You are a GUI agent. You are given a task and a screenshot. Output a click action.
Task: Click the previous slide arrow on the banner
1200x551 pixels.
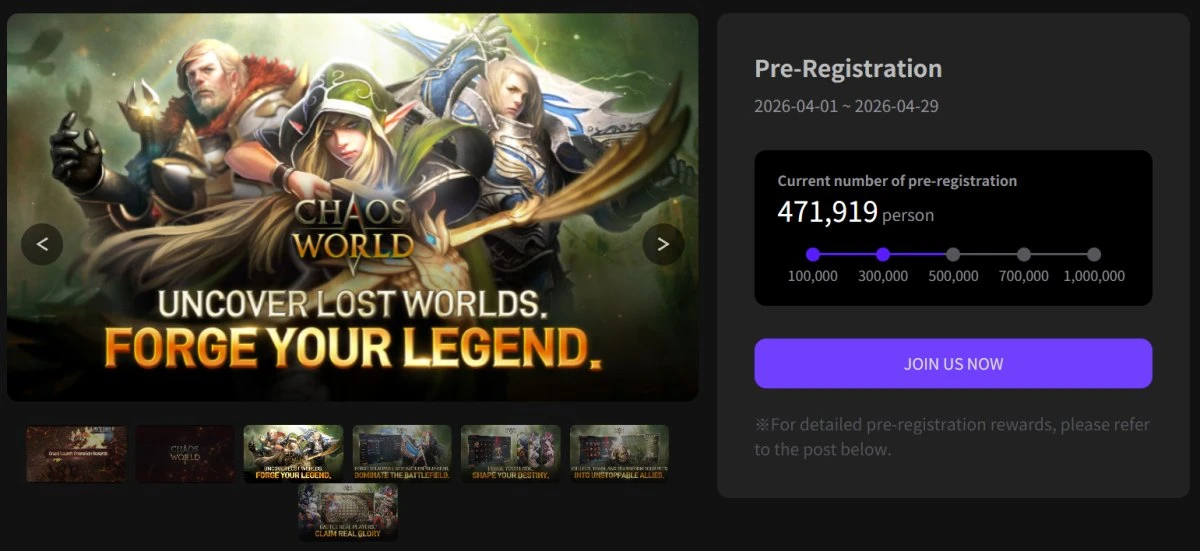(42, 244)
